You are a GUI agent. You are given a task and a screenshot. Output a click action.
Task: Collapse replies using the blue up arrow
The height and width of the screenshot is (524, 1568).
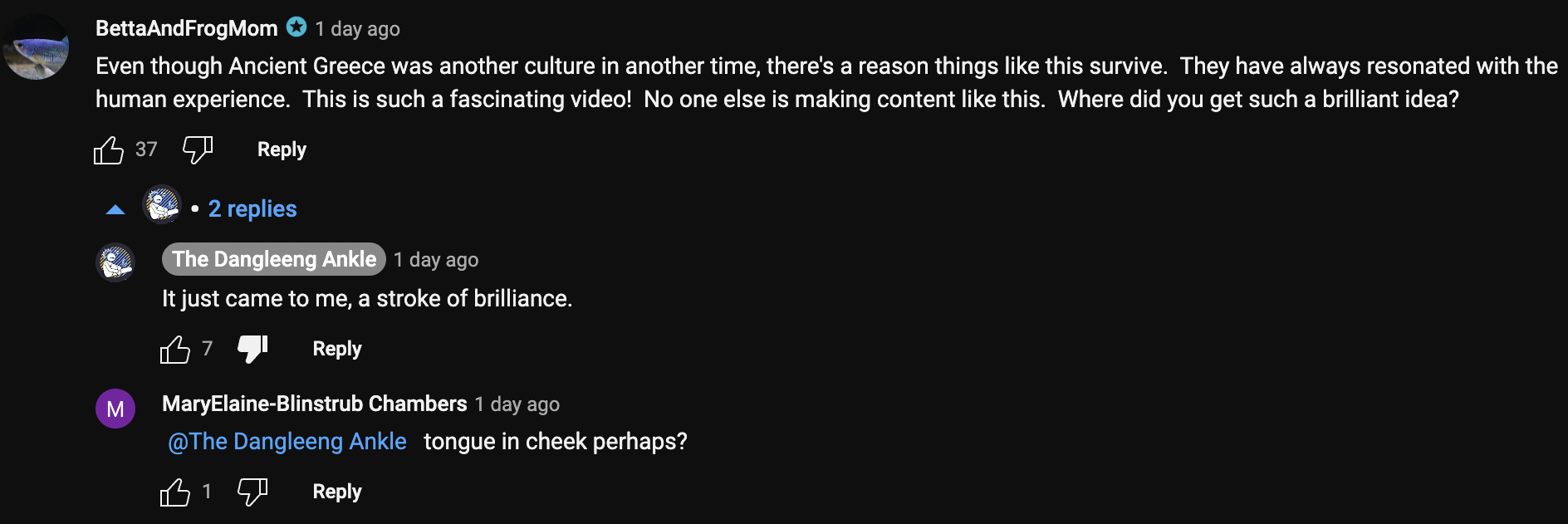pyautogui.click(x=115, y=209)
